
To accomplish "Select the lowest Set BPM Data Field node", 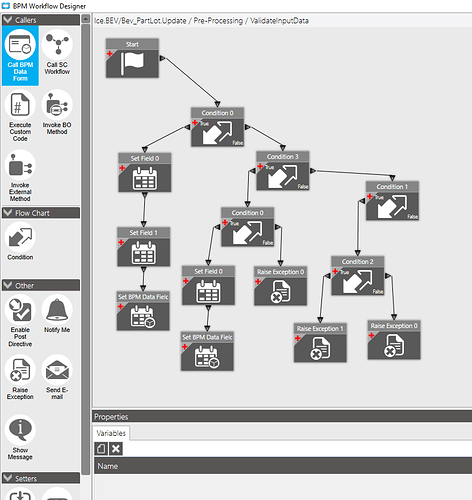I will pos(207,351).
